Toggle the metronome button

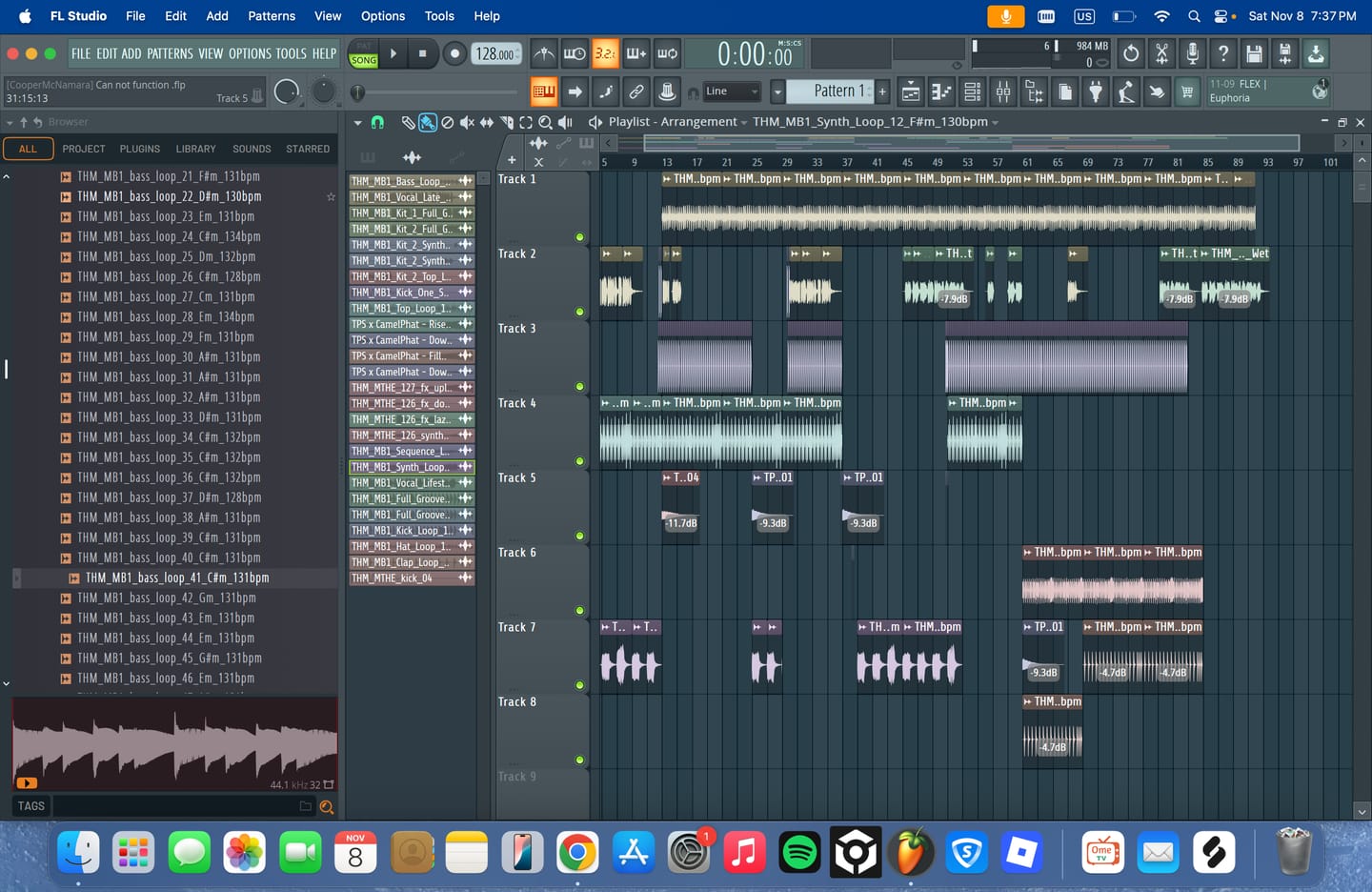click(x=544, y=53)
